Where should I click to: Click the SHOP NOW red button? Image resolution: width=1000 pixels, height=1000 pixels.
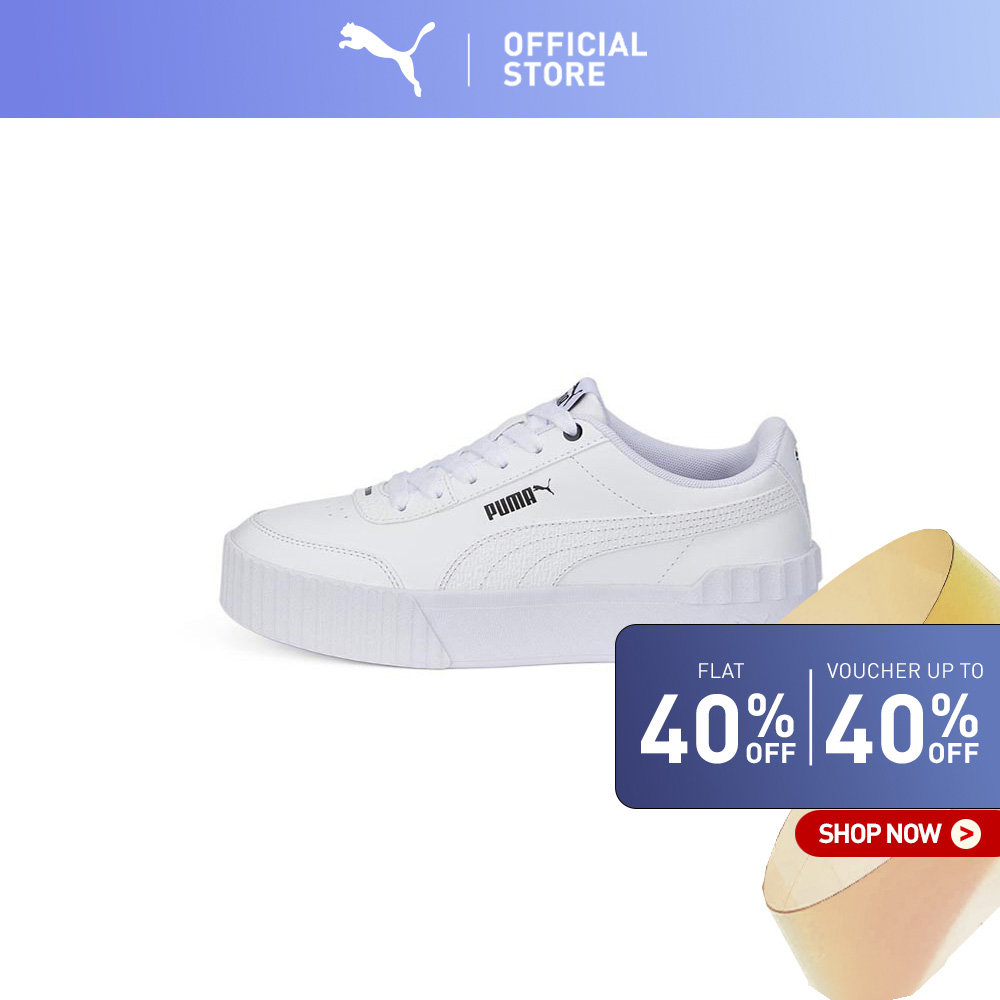coord(897,834)
